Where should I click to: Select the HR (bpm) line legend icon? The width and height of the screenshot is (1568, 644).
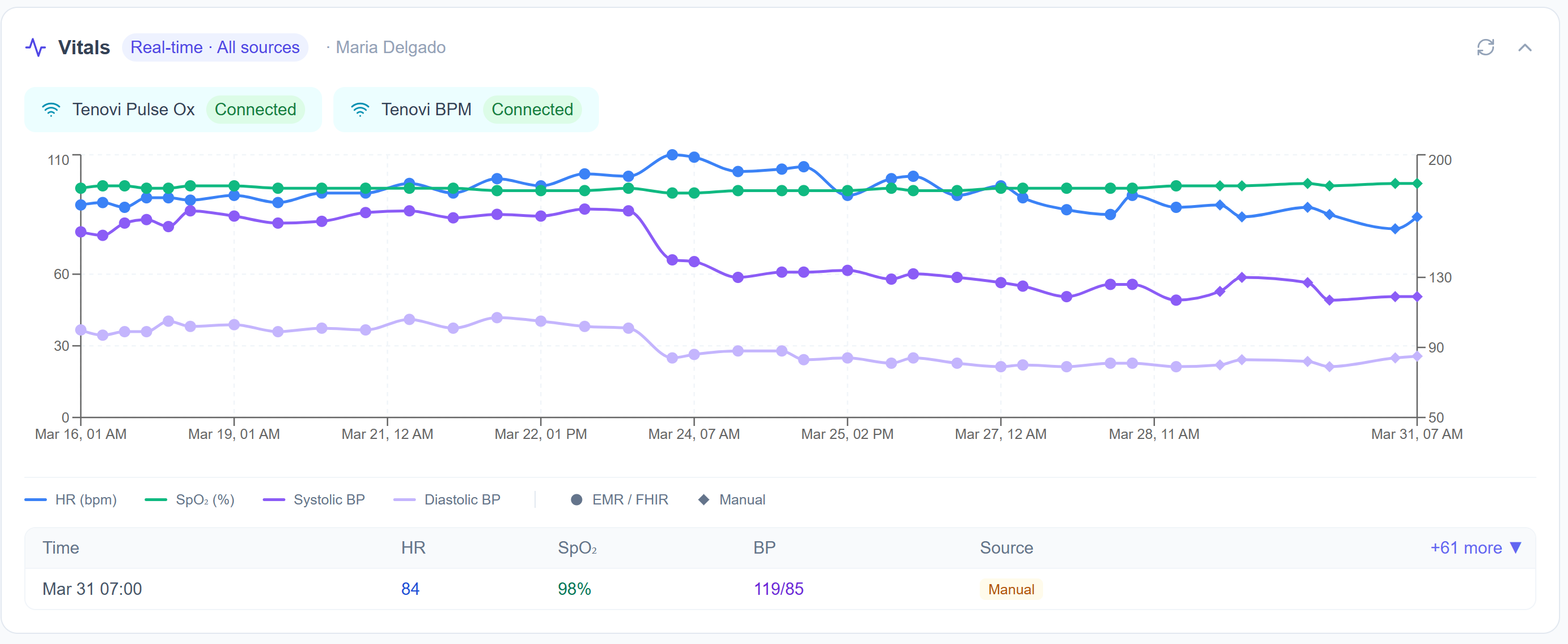pos(36,499)
